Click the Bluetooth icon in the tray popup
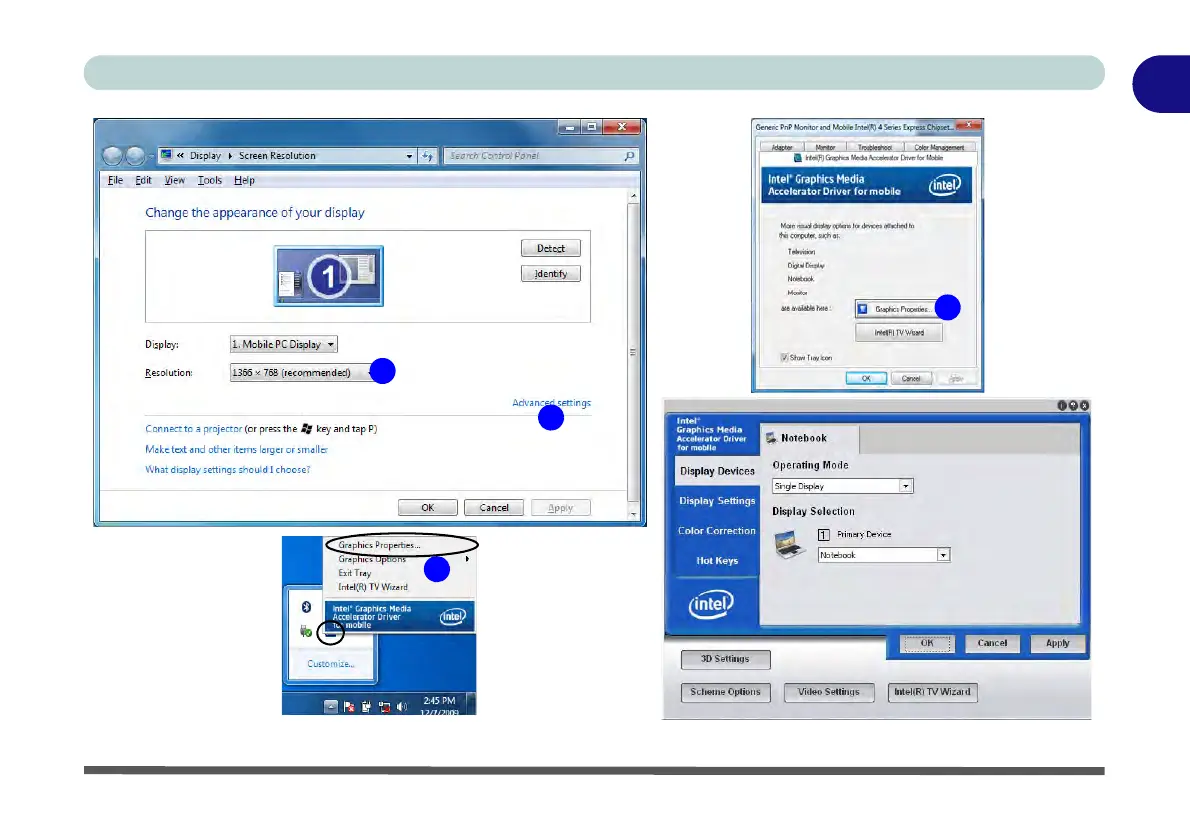Viewport: 1190px width, 838px height. click(x=307, y=606)
